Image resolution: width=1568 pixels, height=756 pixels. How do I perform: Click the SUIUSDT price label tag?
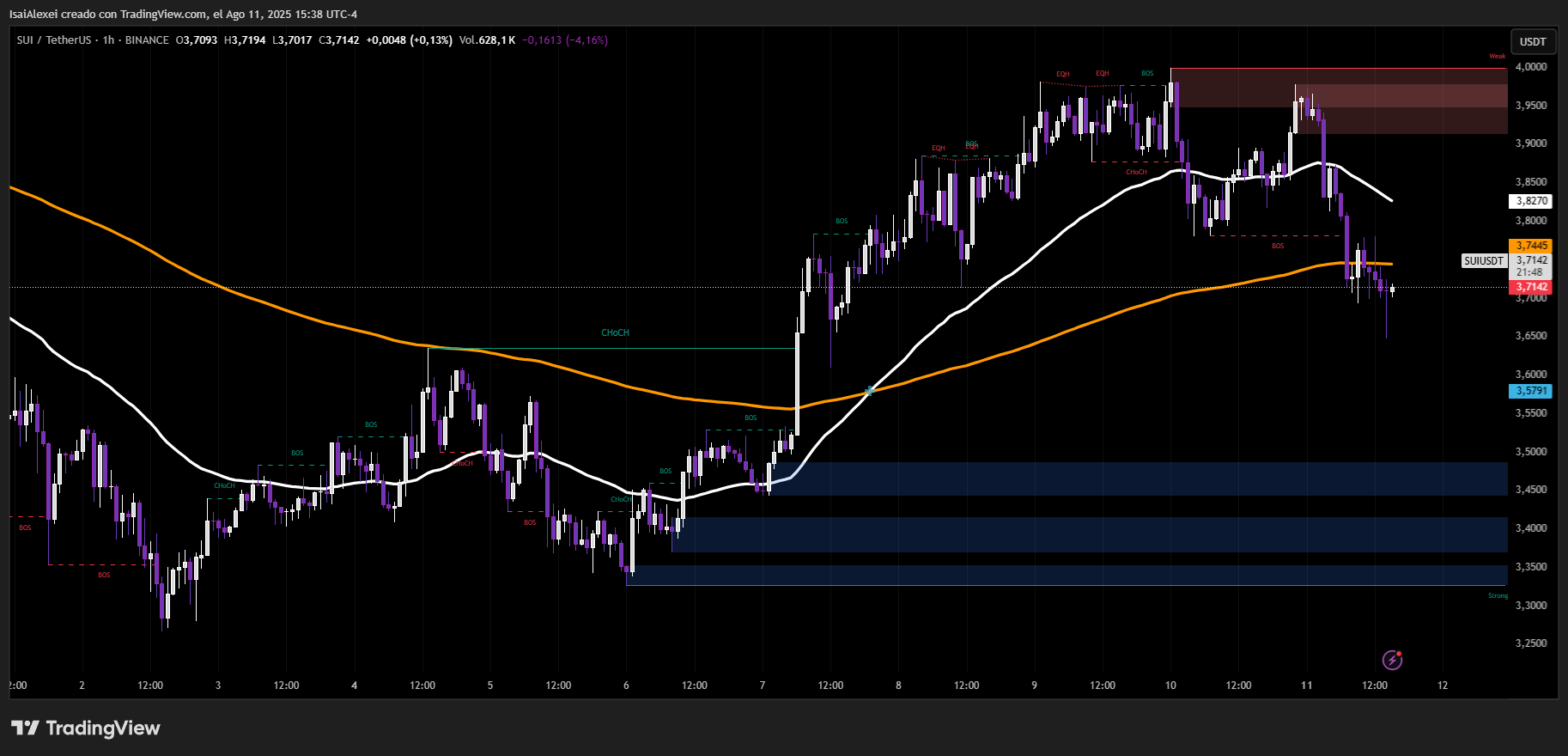click(1484, 260)
